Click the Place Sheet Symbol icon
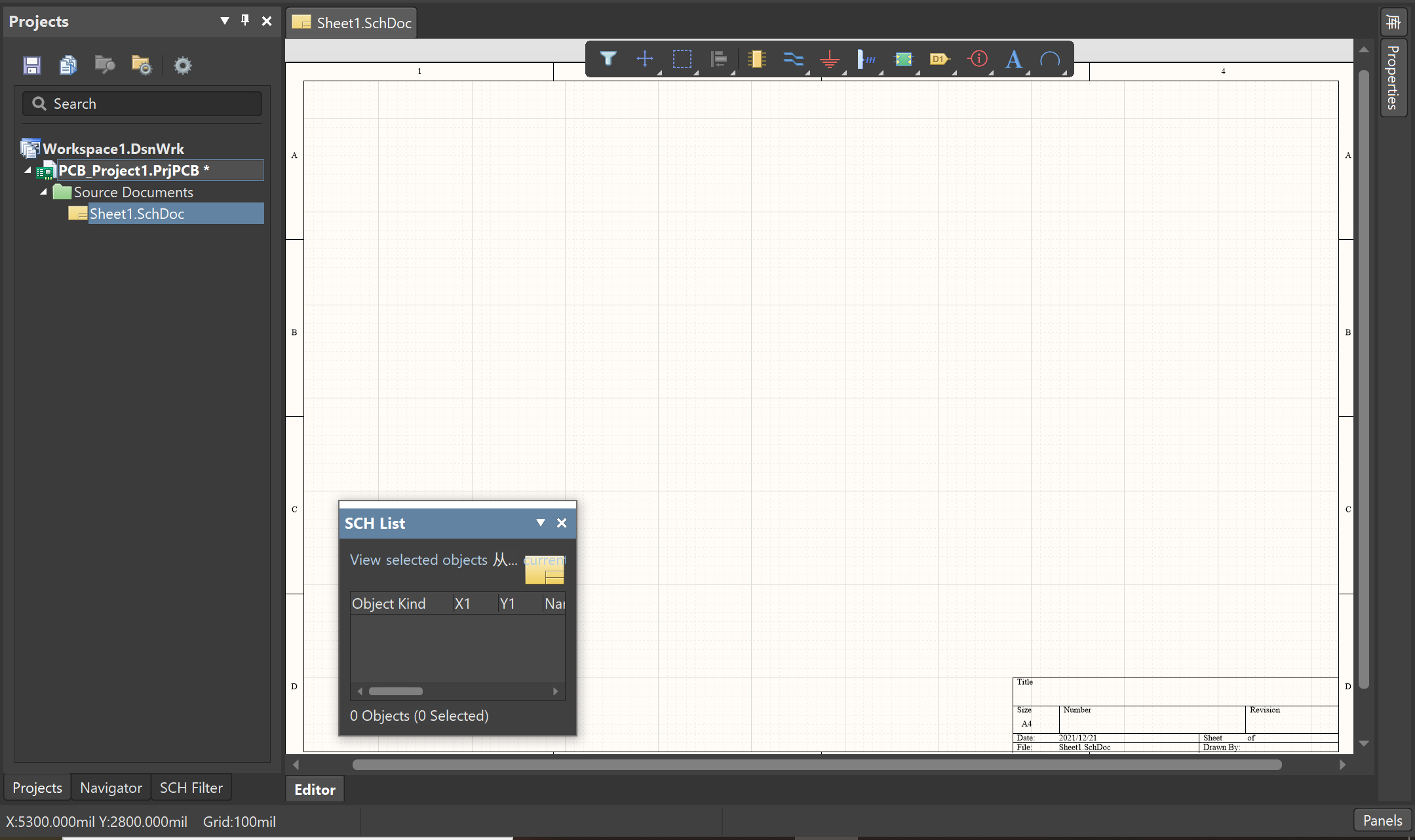The height and width of the screenshot is (840, 1415). 903,59
